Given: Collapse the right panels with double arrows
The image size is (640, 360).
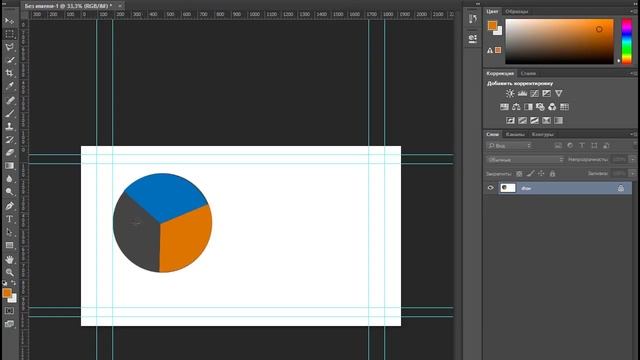Looking at the screenshot, I should [x=636, y=3].
